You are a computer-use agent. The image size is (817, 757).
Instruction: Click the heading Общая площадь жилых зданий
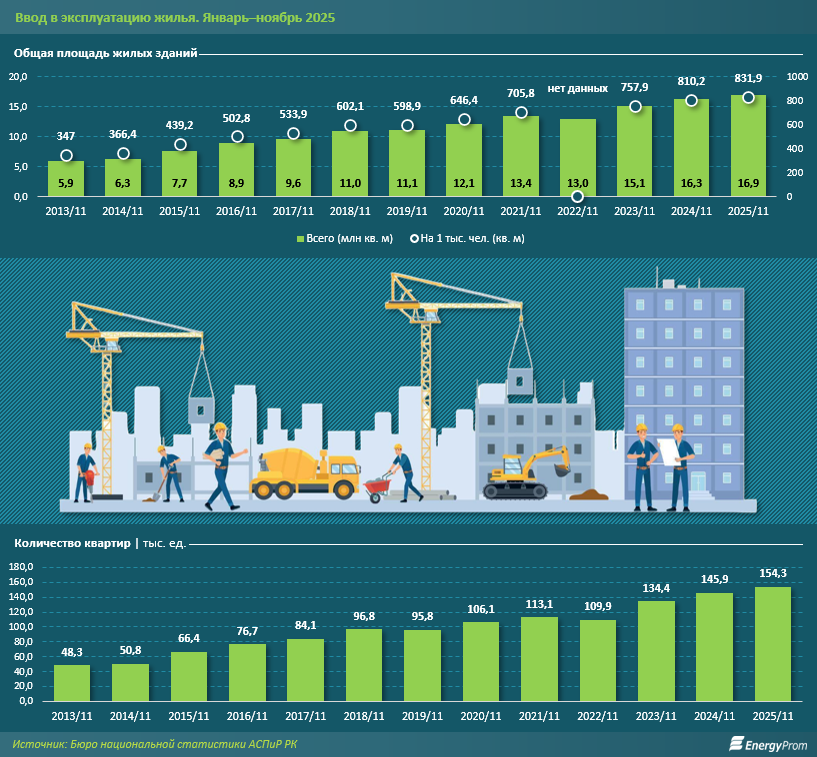coord(105,53)
